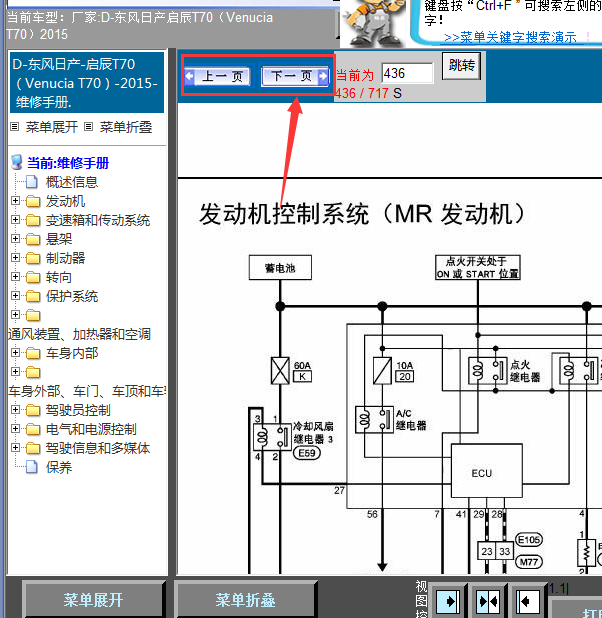
Task: Click the 车身内部 folder icon
Action: (x=33, y=354)
